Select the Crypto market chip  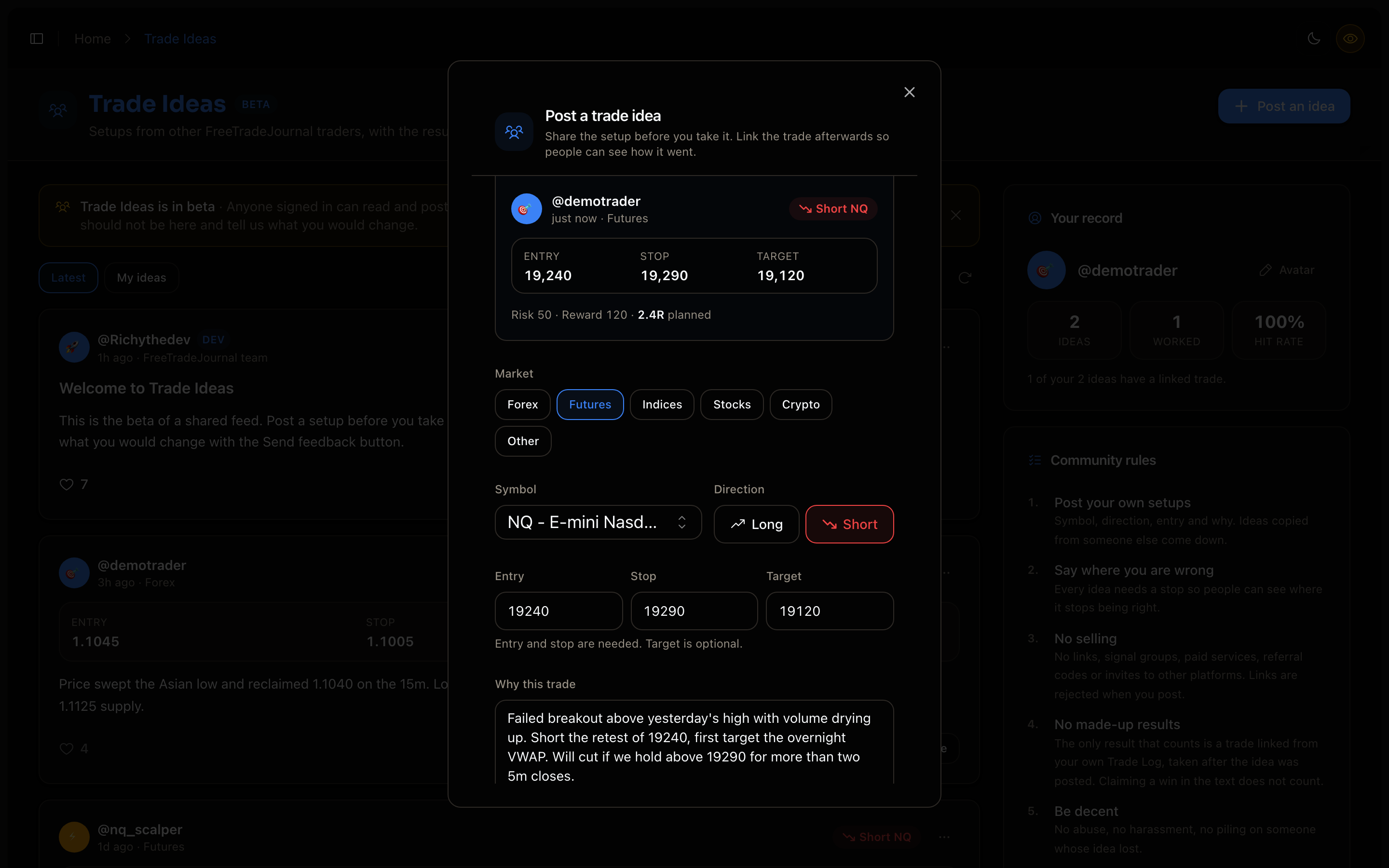(801, 405)
